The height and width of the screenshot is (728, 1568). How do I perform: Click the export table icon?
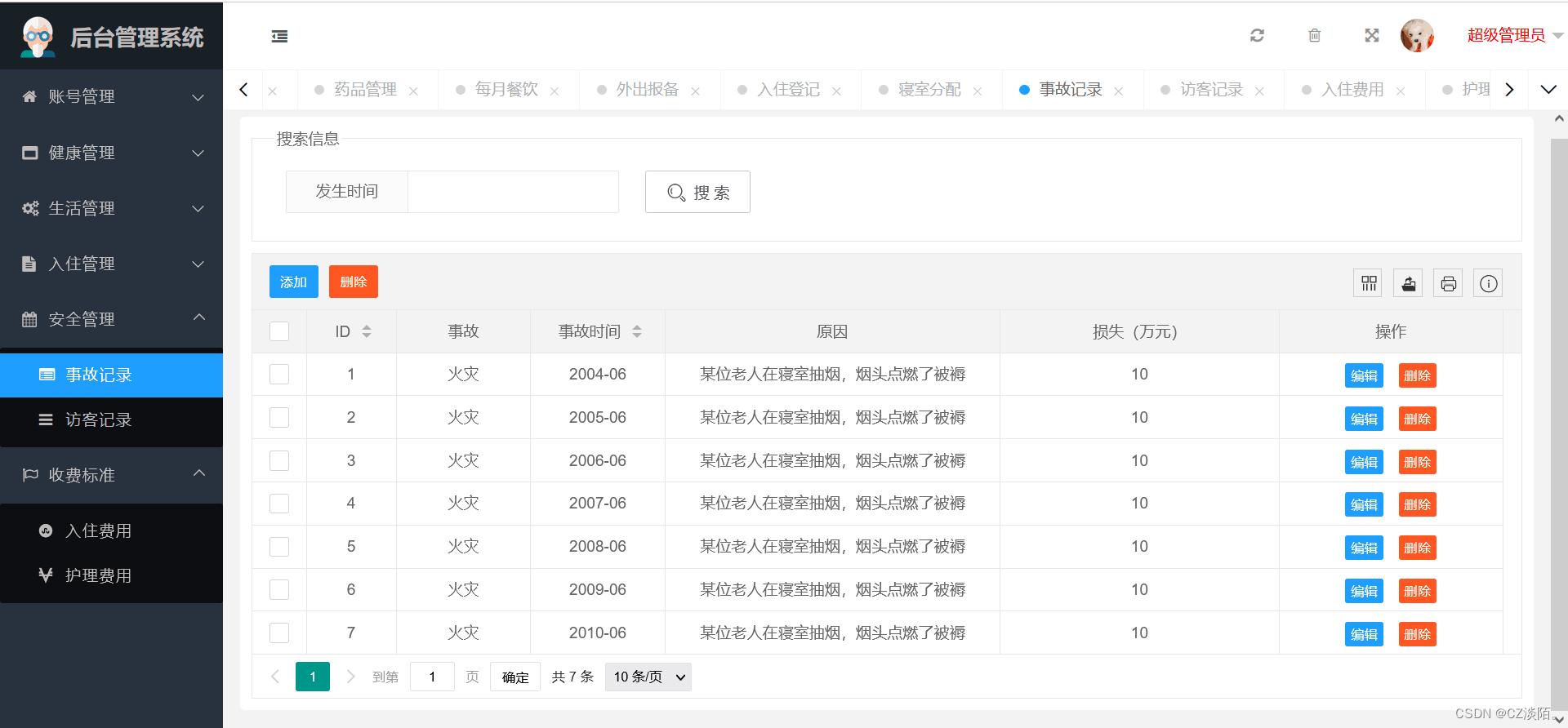pyautogui.click(x=1409, y=283)
